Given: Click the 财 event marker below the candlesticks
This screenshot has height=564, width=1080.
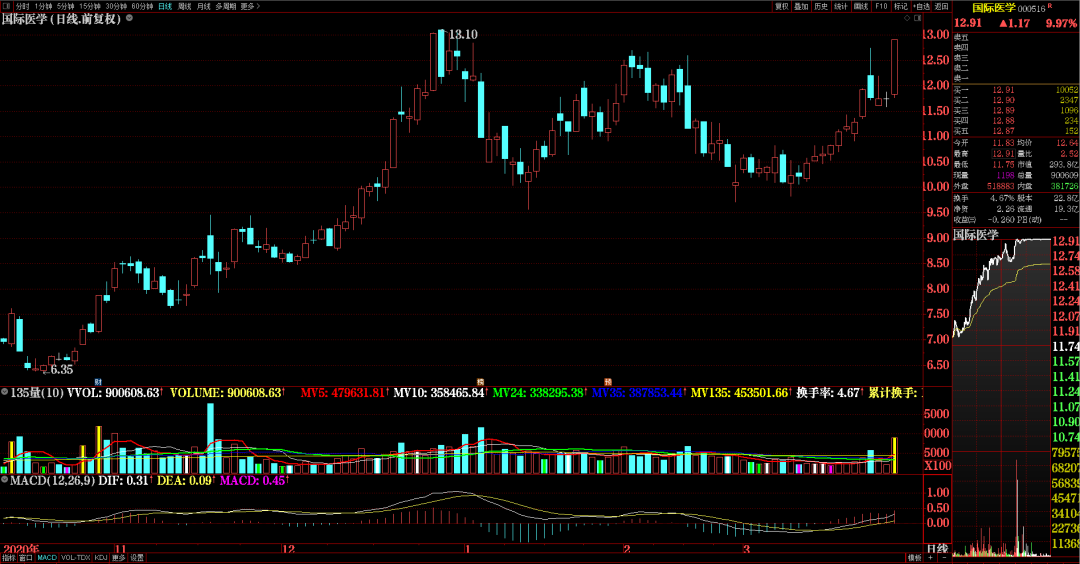Looking at the screenshot, I should (x=98, y=382).
